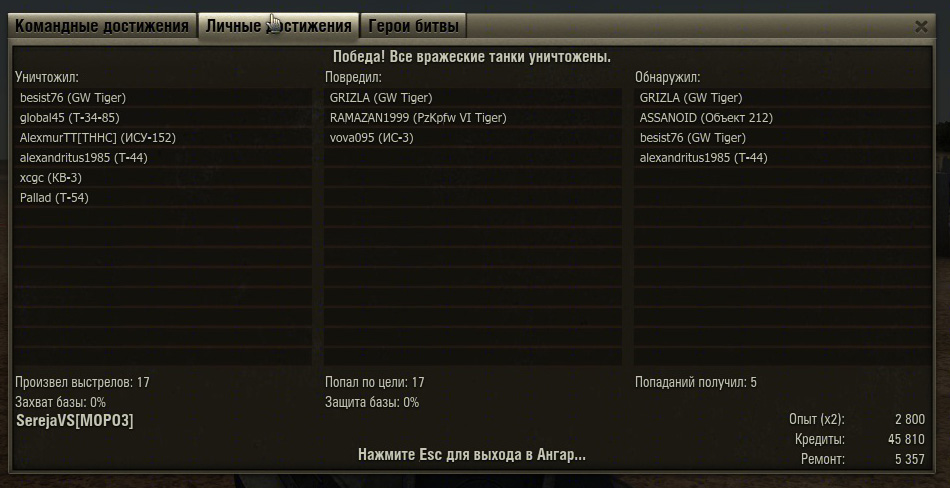
Task: Click the SerejaVS[MOPO3] player name
Action: coord(75,421)
